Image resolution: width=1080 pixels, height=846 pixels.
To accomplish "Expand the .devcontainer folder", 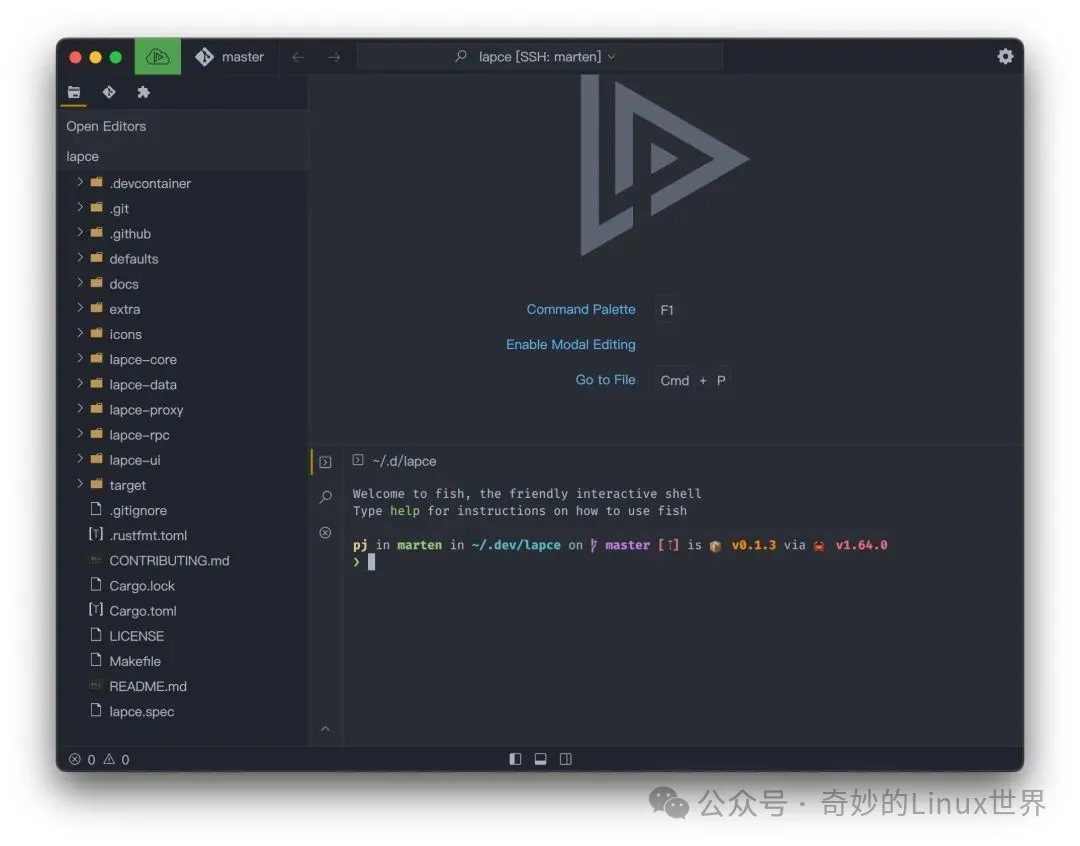I will (x=80, y=183).
